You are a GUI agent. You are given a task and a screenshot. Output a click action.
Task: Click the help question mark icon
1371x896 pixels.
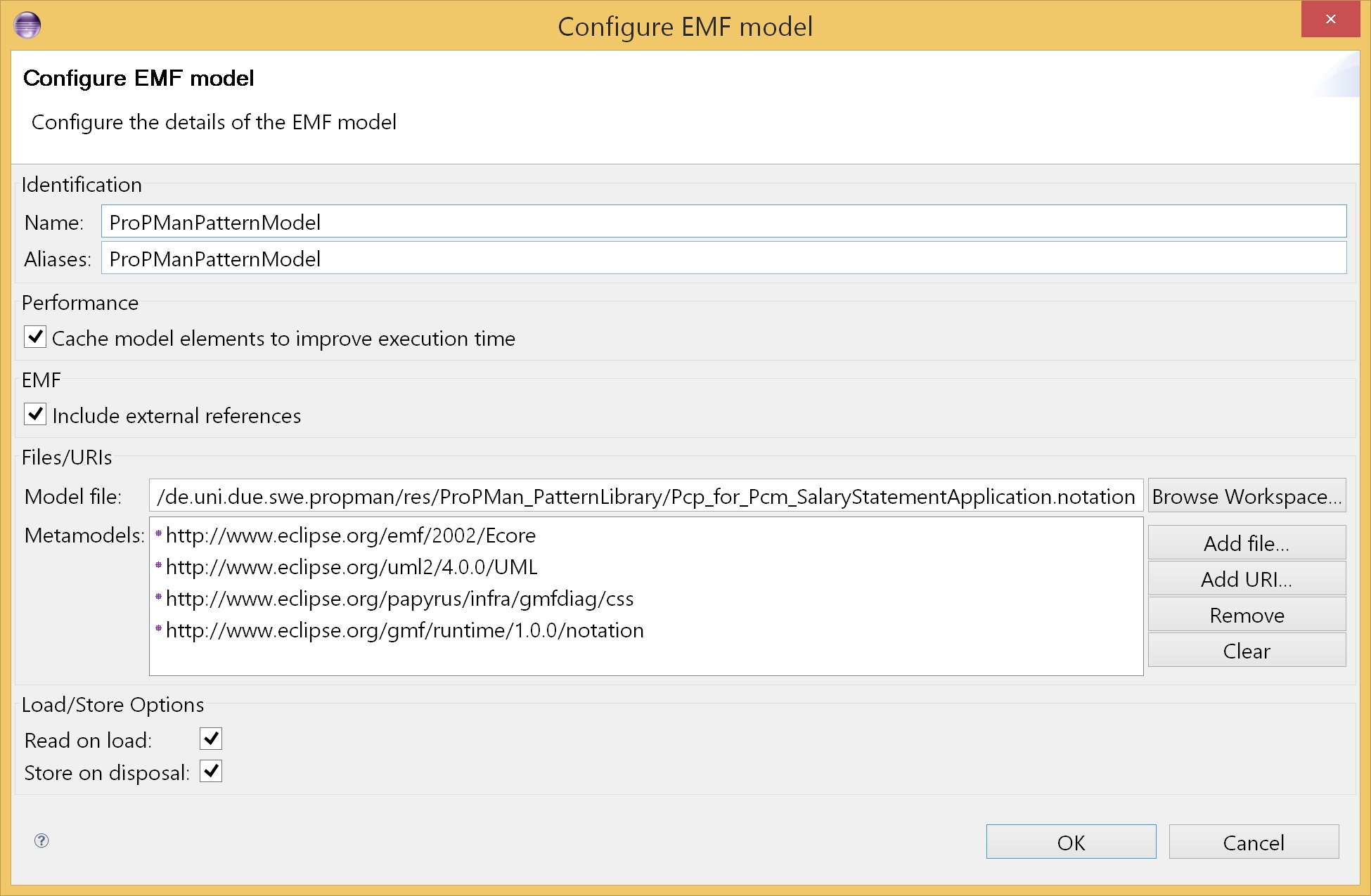pos(41,840)
